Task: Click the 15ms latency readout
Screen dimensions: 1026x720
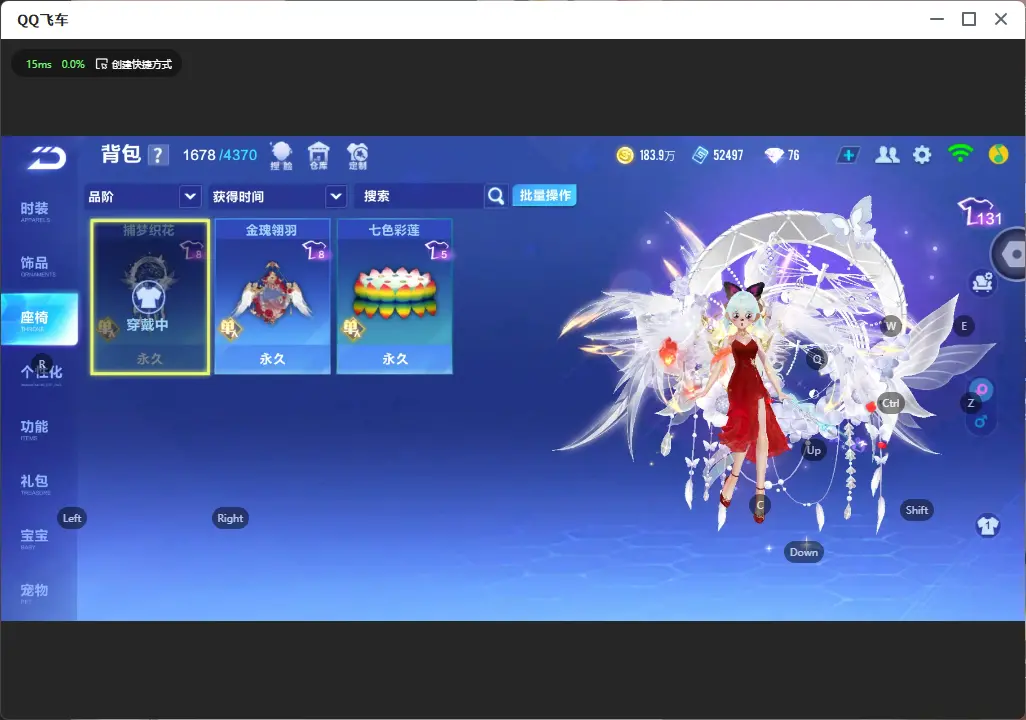Action: [39, 64]
